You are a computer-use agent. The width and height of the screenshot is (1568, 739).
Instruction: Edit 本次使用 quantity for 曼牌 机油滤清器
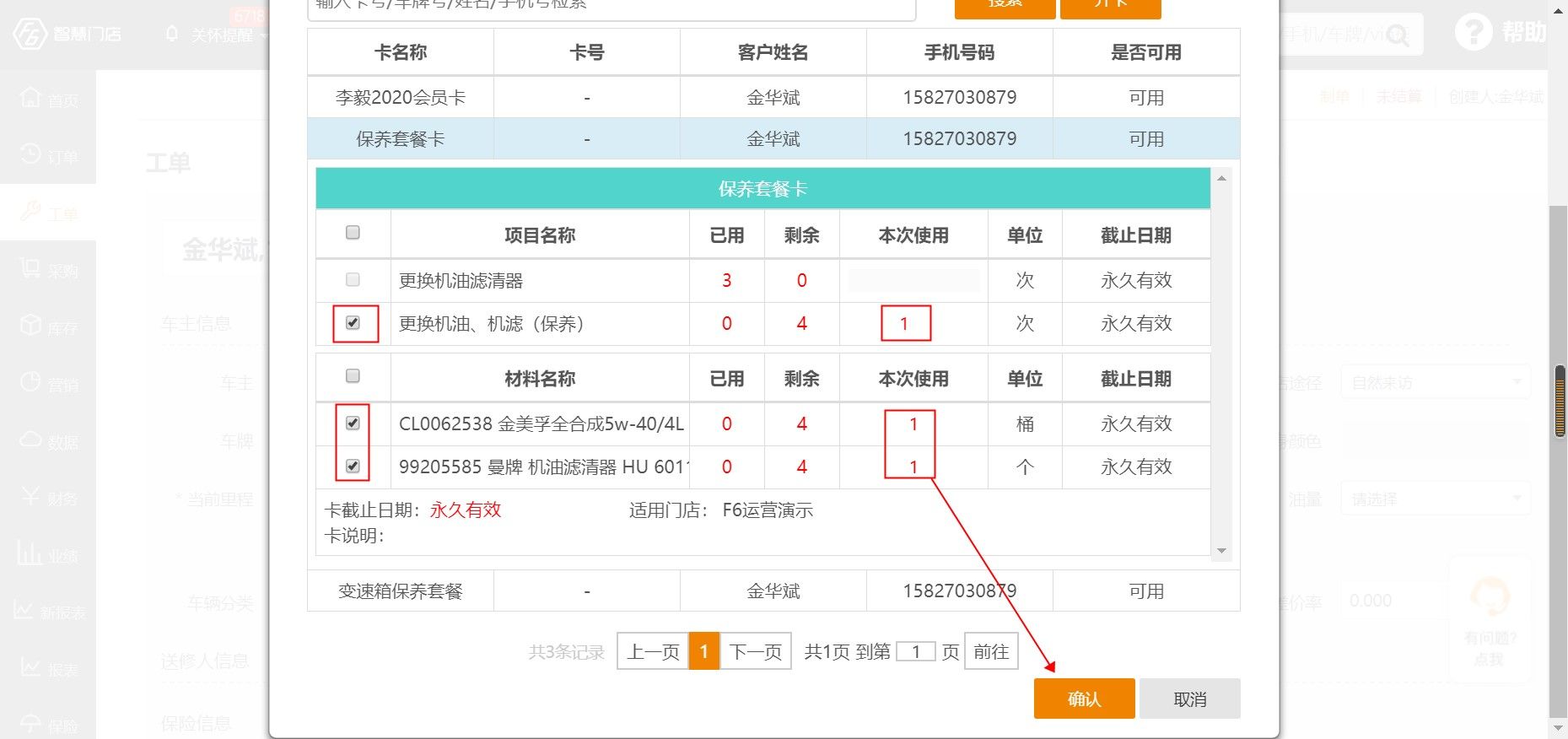pos(913,467)
